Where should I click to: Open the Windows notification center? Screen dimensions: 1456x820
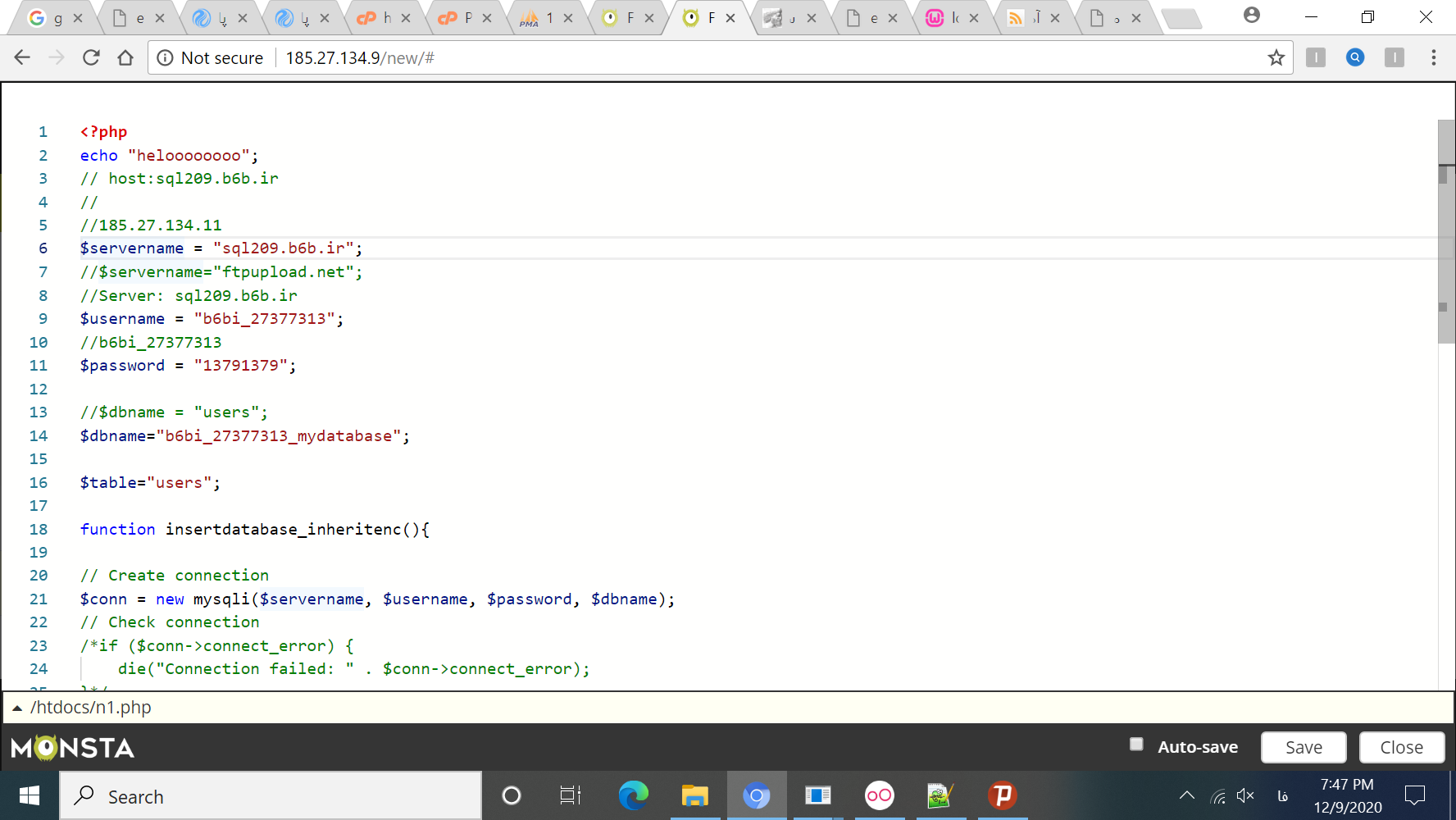point(1415,795)
